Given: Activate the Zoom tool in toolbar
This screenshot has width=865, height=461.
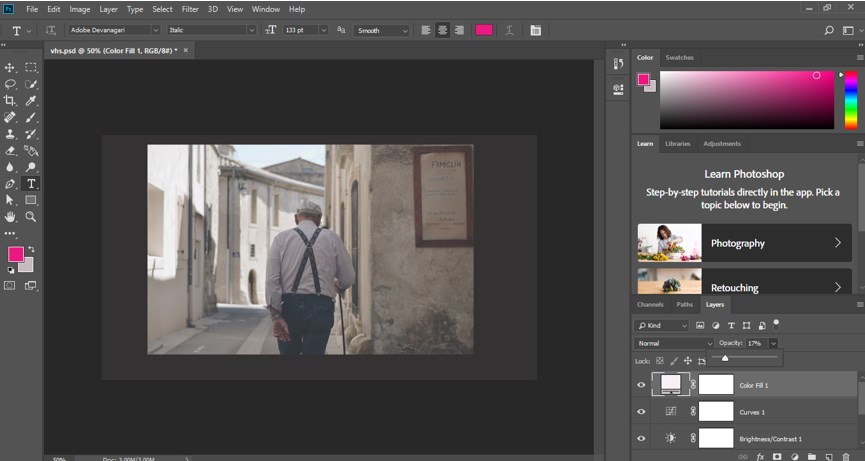Looking at the screenshot, I should (x=31, y=216).
